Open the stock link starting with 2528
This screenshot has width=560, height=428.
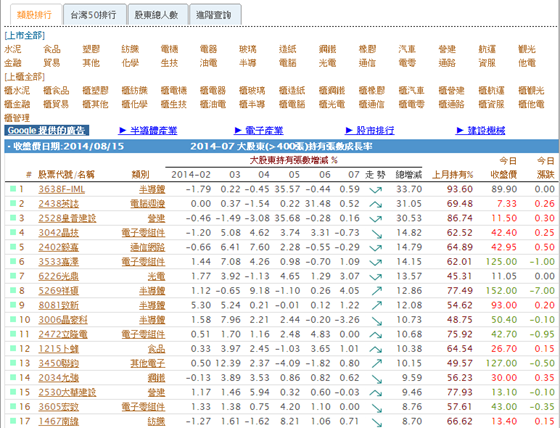coord(67,218)
